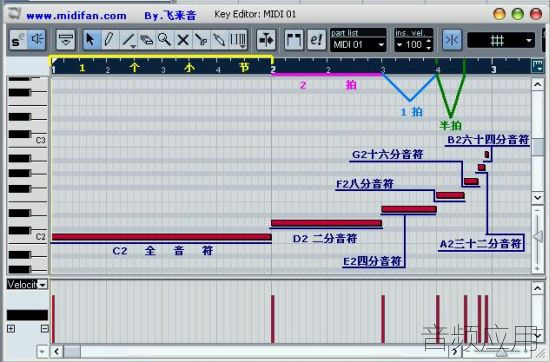Click the Show part borders button

294,40
